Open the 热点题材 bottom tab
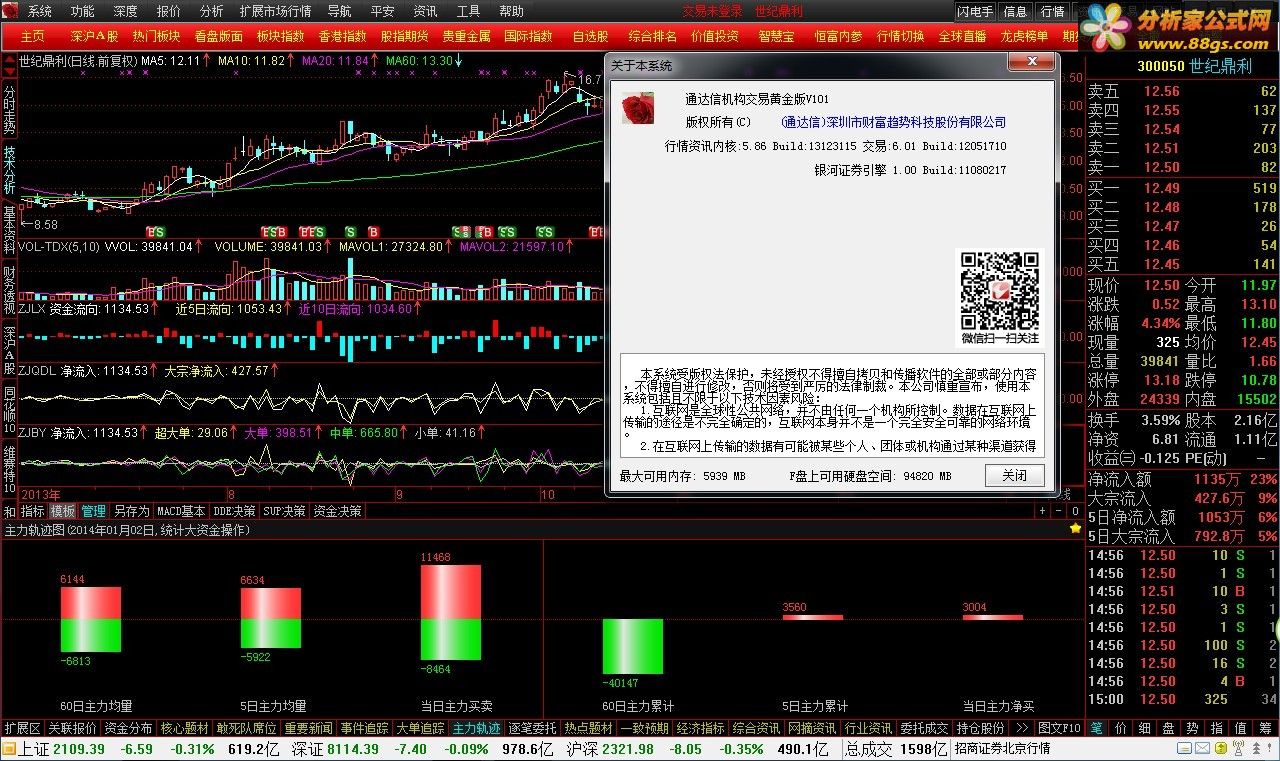1280x761 pixels. click(x=588, y=728)
